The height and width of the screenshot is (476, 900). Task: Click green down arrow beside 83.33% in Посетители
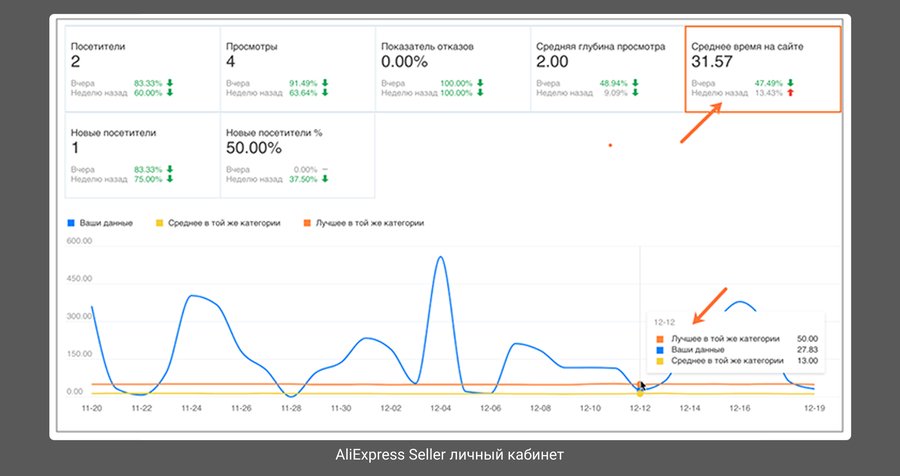tap(170, 83)
